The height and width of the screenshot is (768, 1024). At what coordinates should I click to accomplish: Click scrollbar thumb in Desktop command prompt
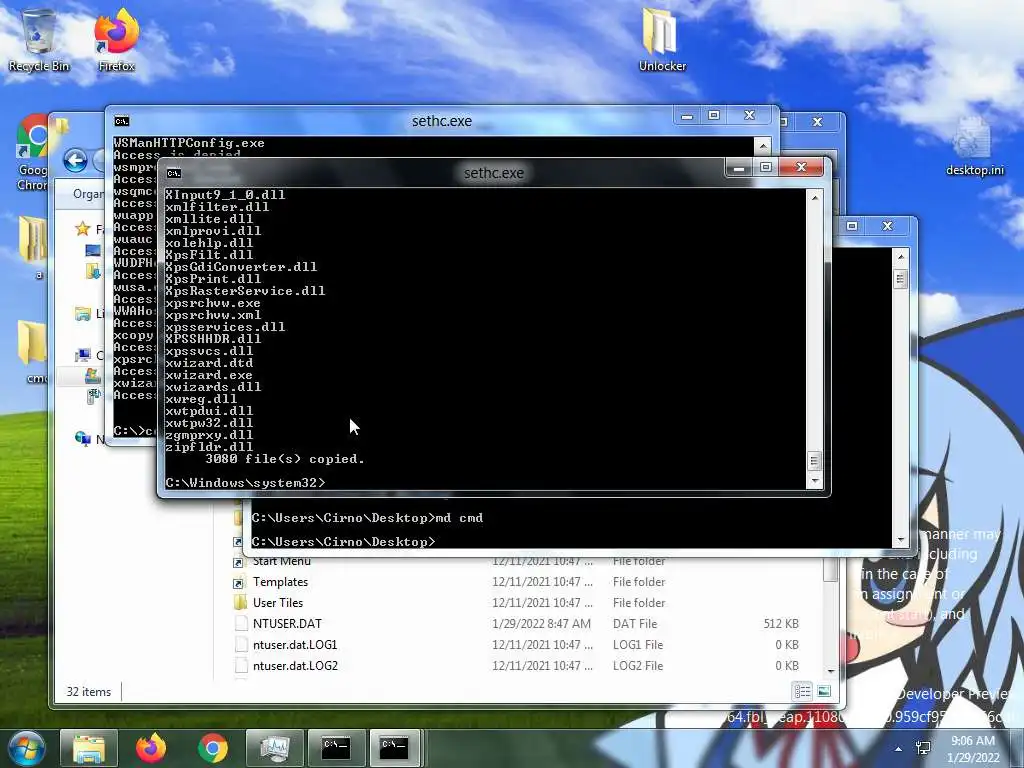click(x=901, y=279)
